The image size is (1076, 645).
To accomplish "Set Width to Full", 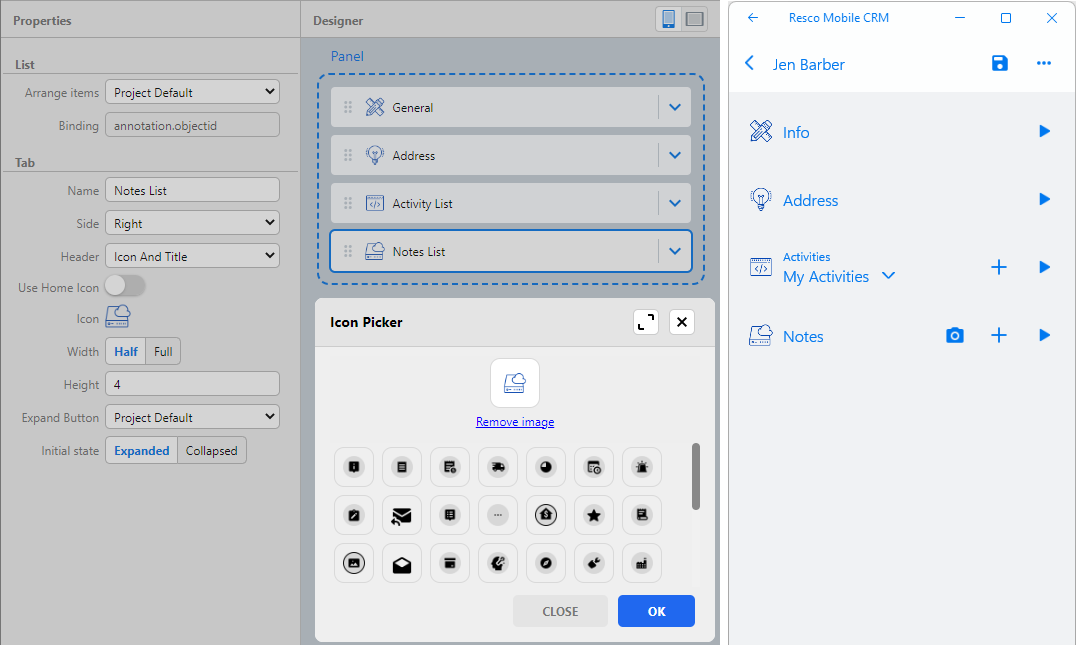I will pyautogui.click(x=163, y=352).
